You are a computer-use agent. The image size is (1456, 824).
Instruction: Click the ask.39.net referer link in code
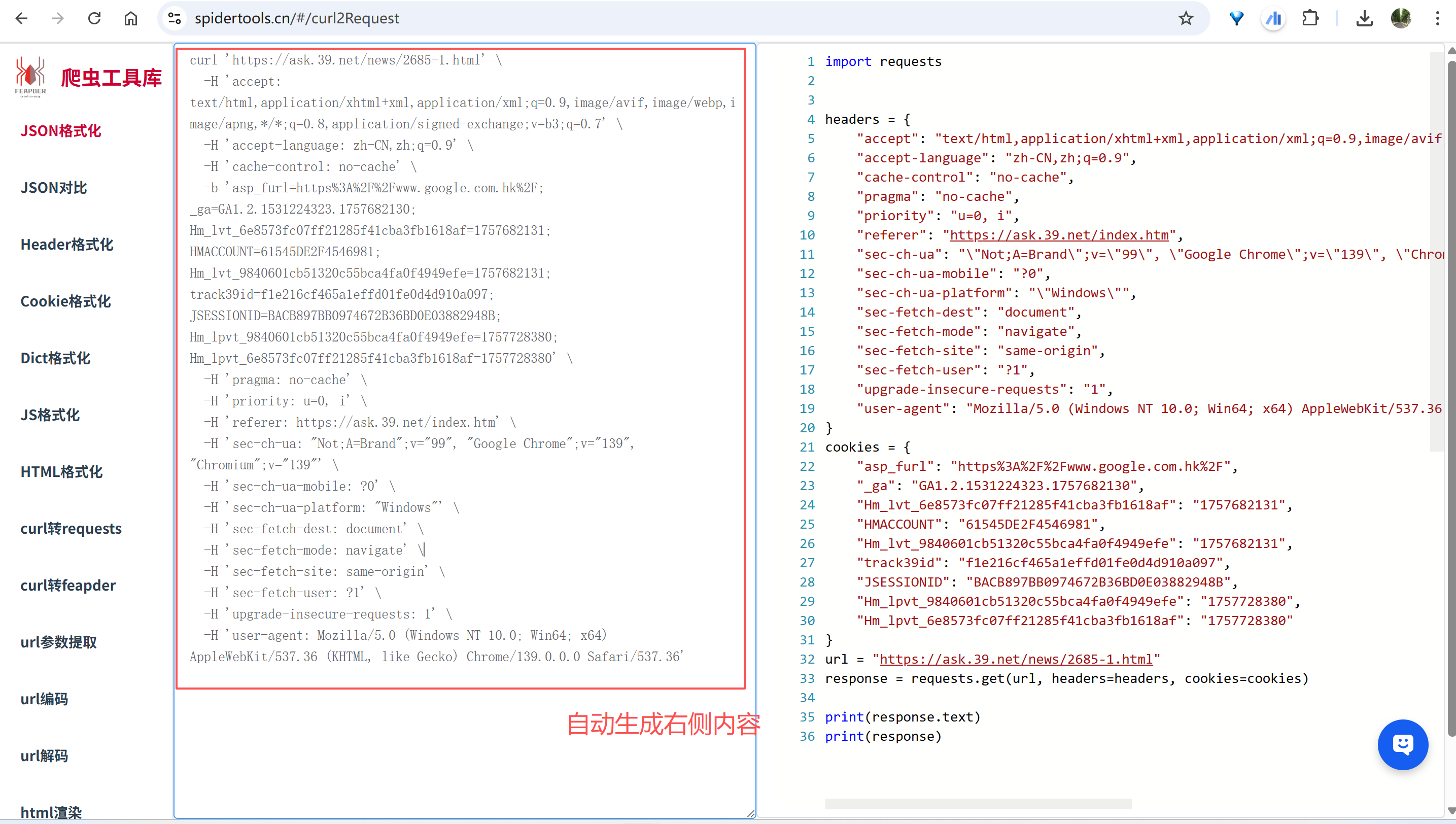[x=1059, y=235]
